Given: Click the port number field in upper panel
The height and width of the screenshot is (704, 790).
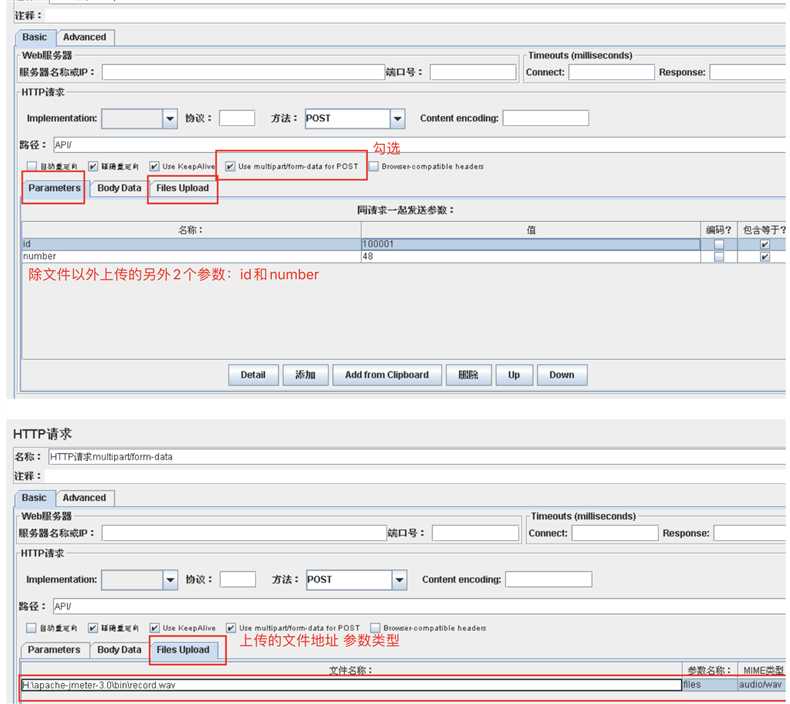Looking at the screenshot, I should click(473, 72).
